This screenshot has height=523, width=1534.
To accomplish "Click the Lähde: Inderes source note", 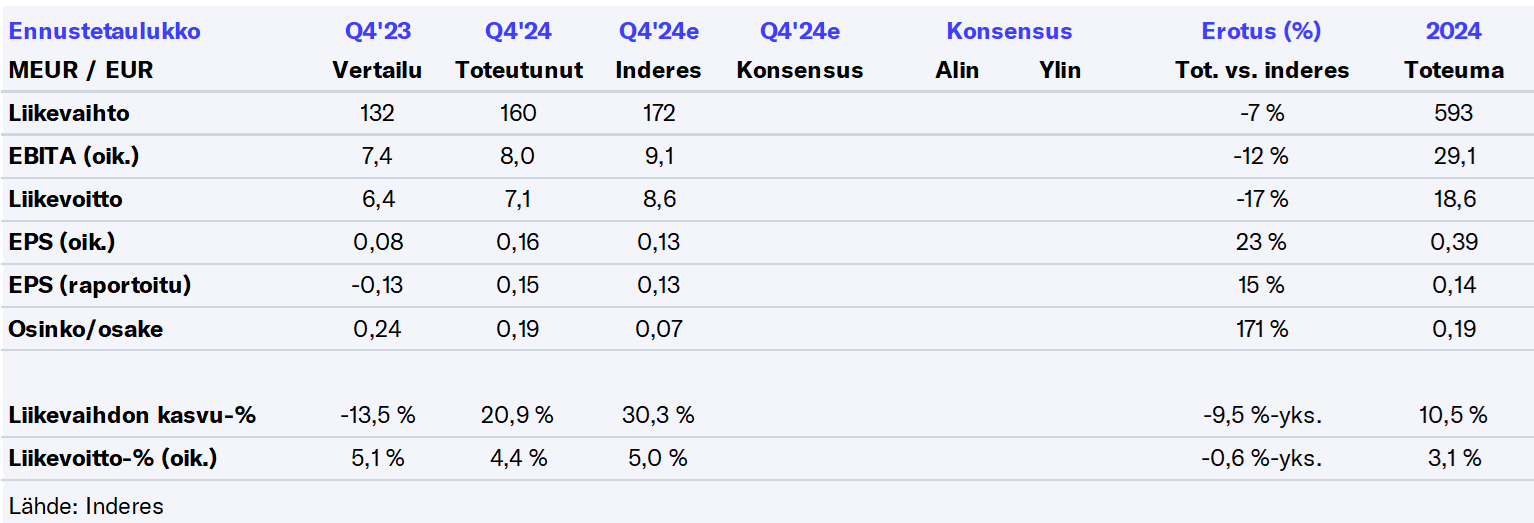I will pyautogui.click(x=85, y=506).
